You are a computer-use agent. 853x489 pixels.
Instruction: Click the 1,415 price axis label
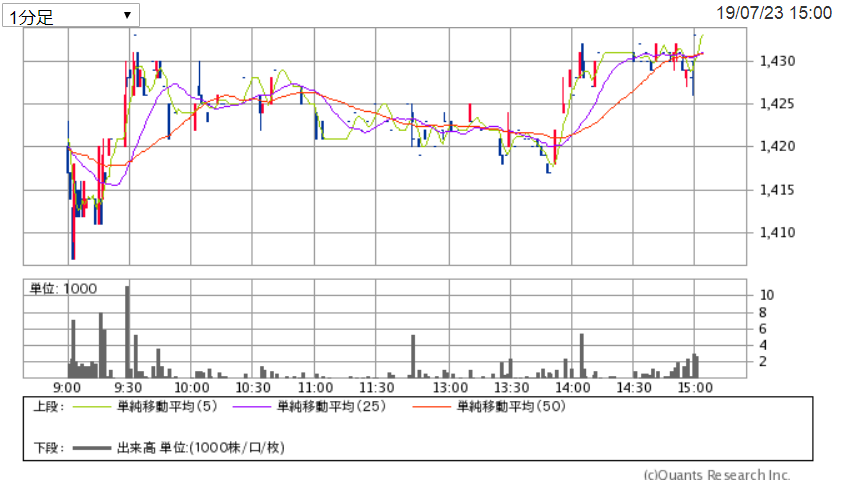pyautogui.click(x=777, y=190)
